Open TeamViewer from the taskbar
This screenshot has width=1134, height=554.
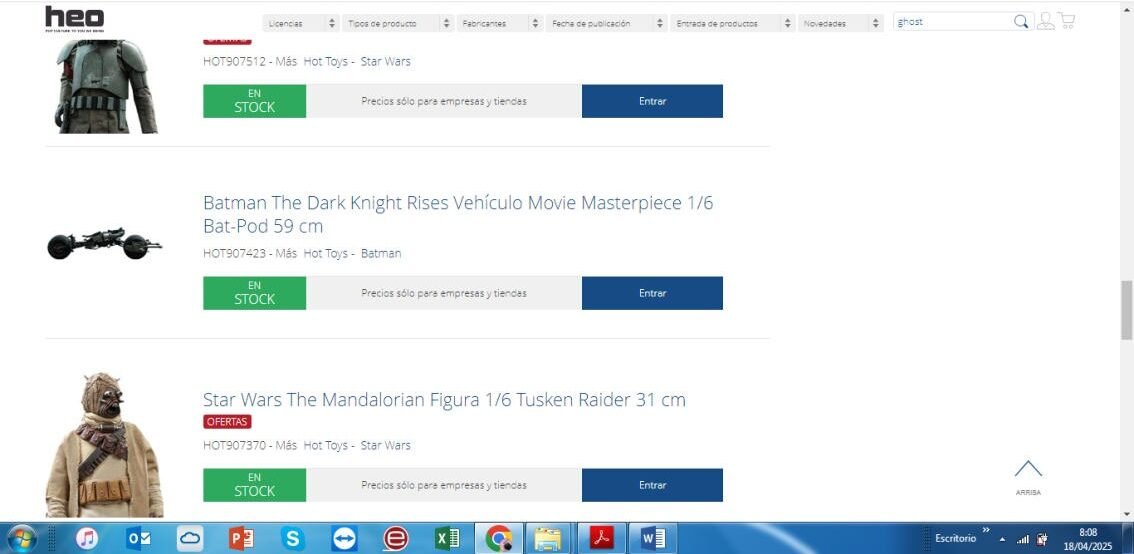(344, 539)
